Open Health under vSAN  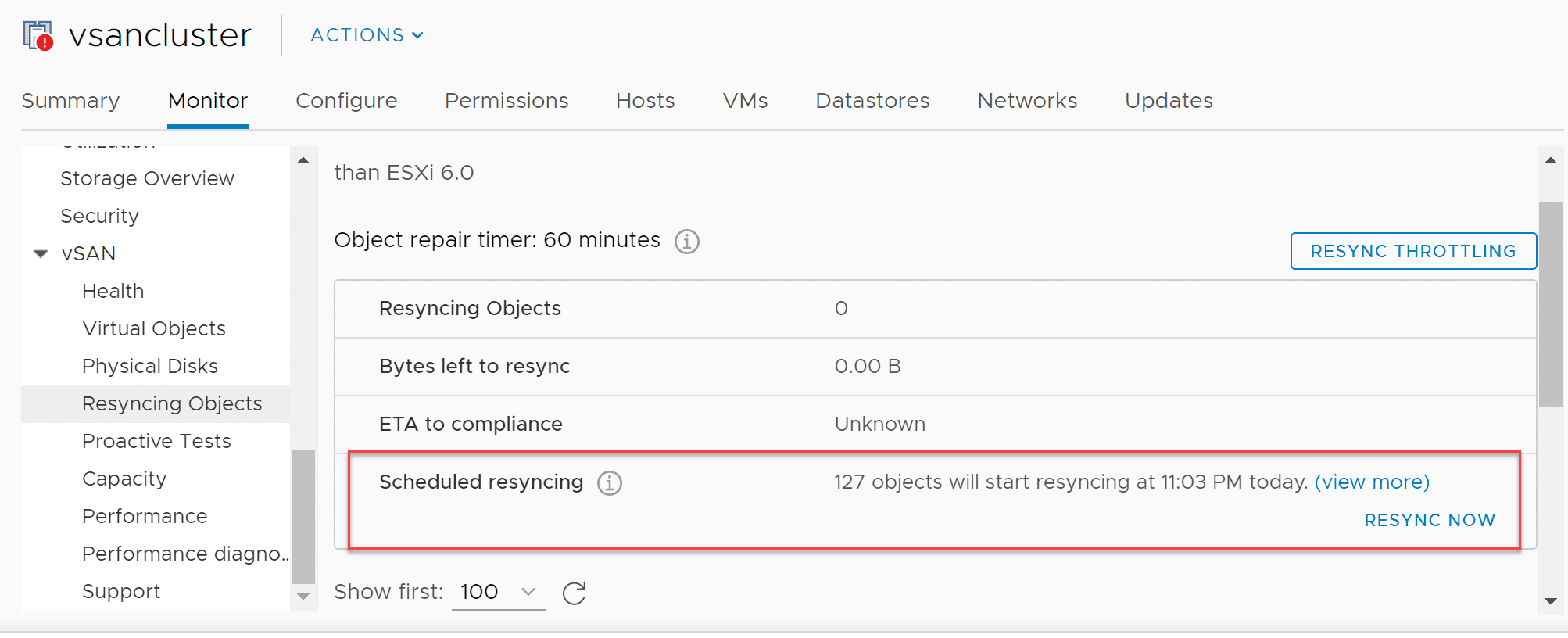[x=113, y=291]
